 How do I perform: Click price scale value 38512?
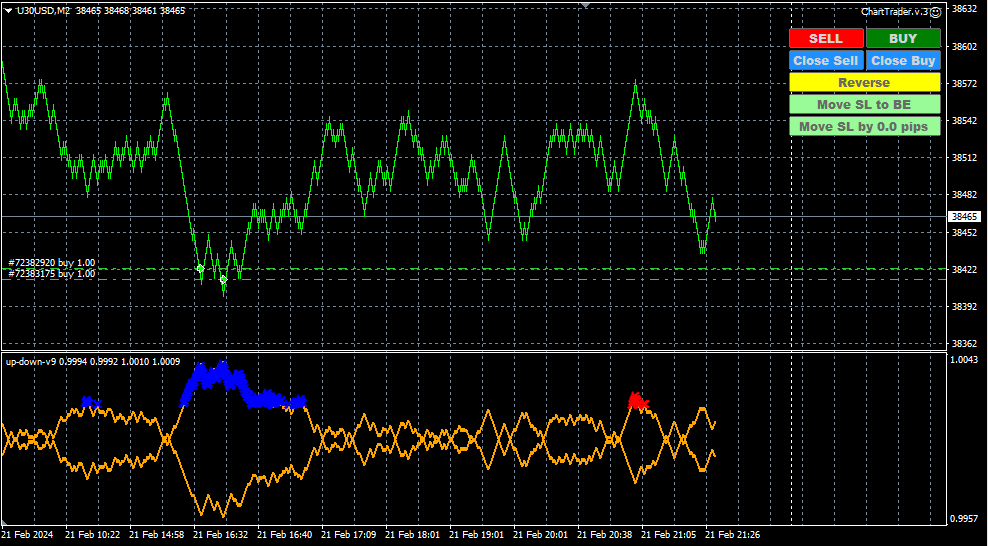tap(964, 157)
